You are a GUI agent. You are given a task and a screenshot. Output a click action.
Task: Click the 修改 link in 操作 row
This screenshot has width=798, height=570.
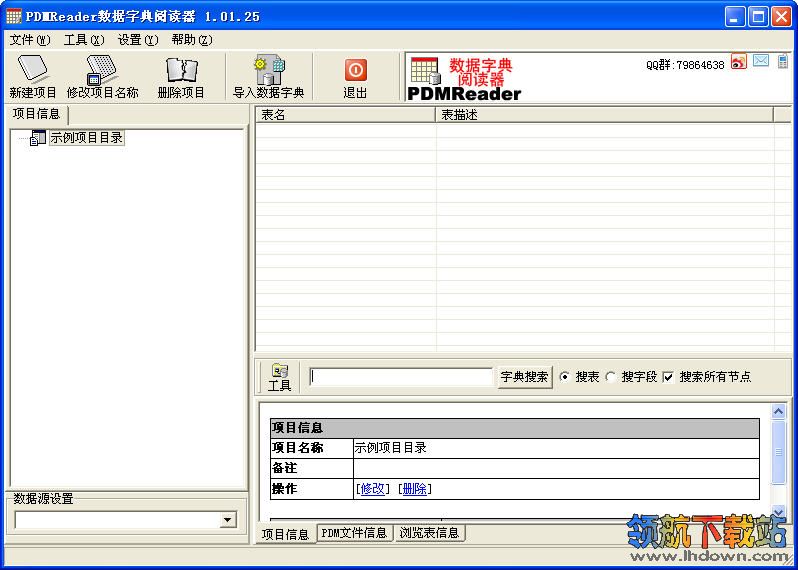tap(373, 489)
